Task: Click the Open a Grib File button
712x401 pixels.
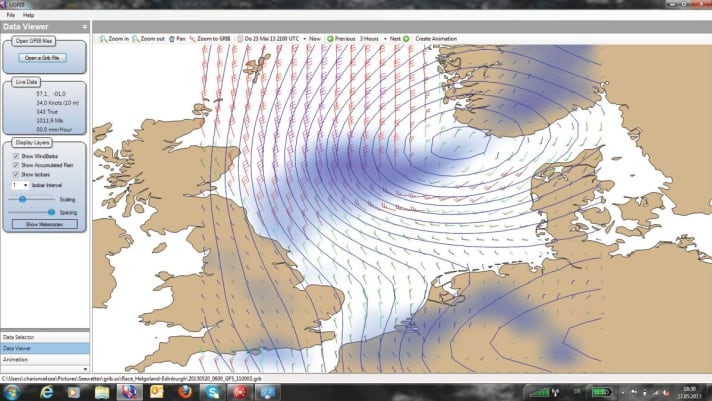Action: pyautogui.click(x=43, y=58)
